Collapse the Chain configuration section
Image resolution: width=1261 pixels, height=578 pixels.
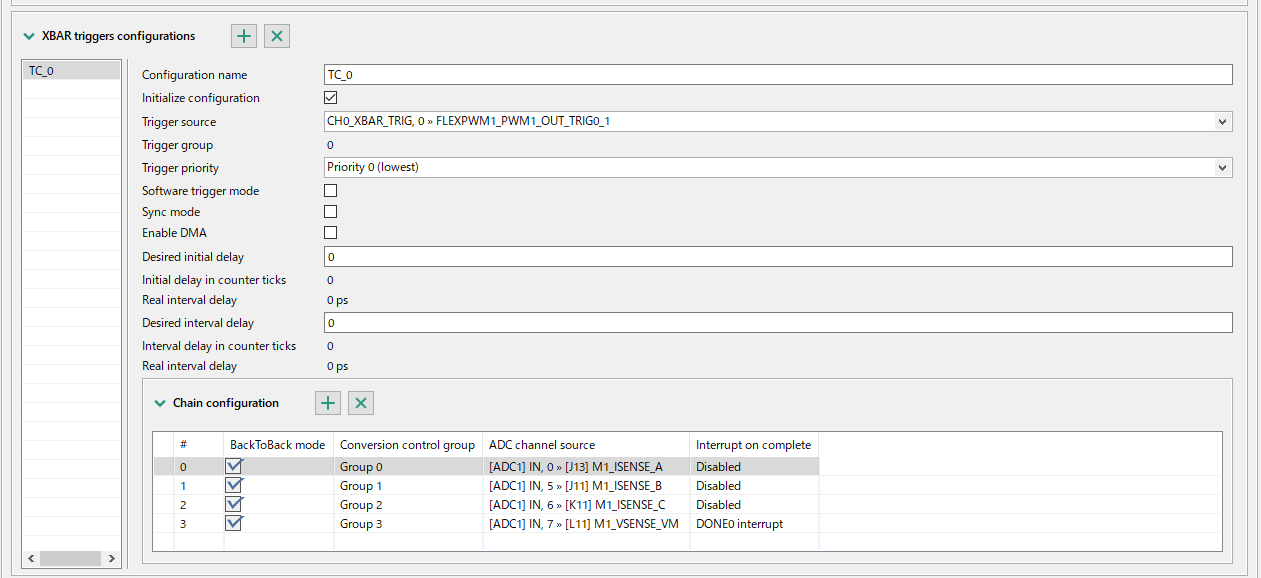tap(160, 403)
